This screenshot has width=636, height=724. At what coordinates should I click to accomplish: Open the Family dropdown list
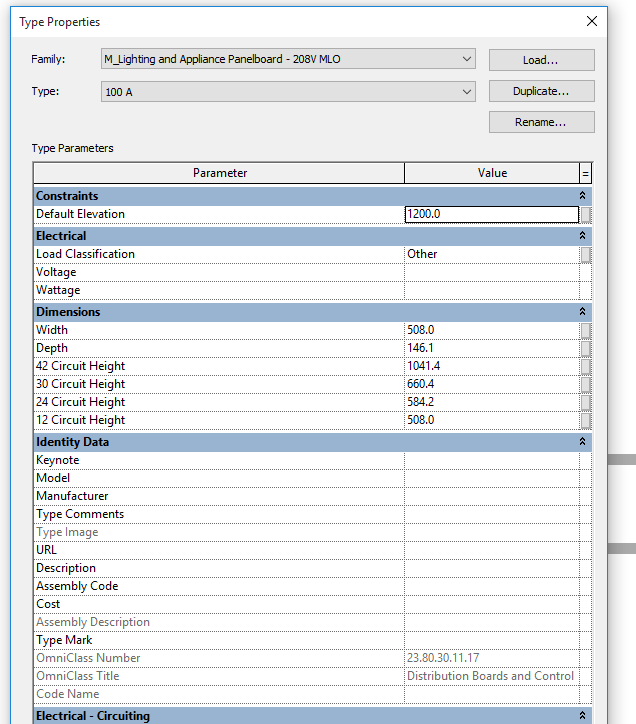(x=288, y=59)
